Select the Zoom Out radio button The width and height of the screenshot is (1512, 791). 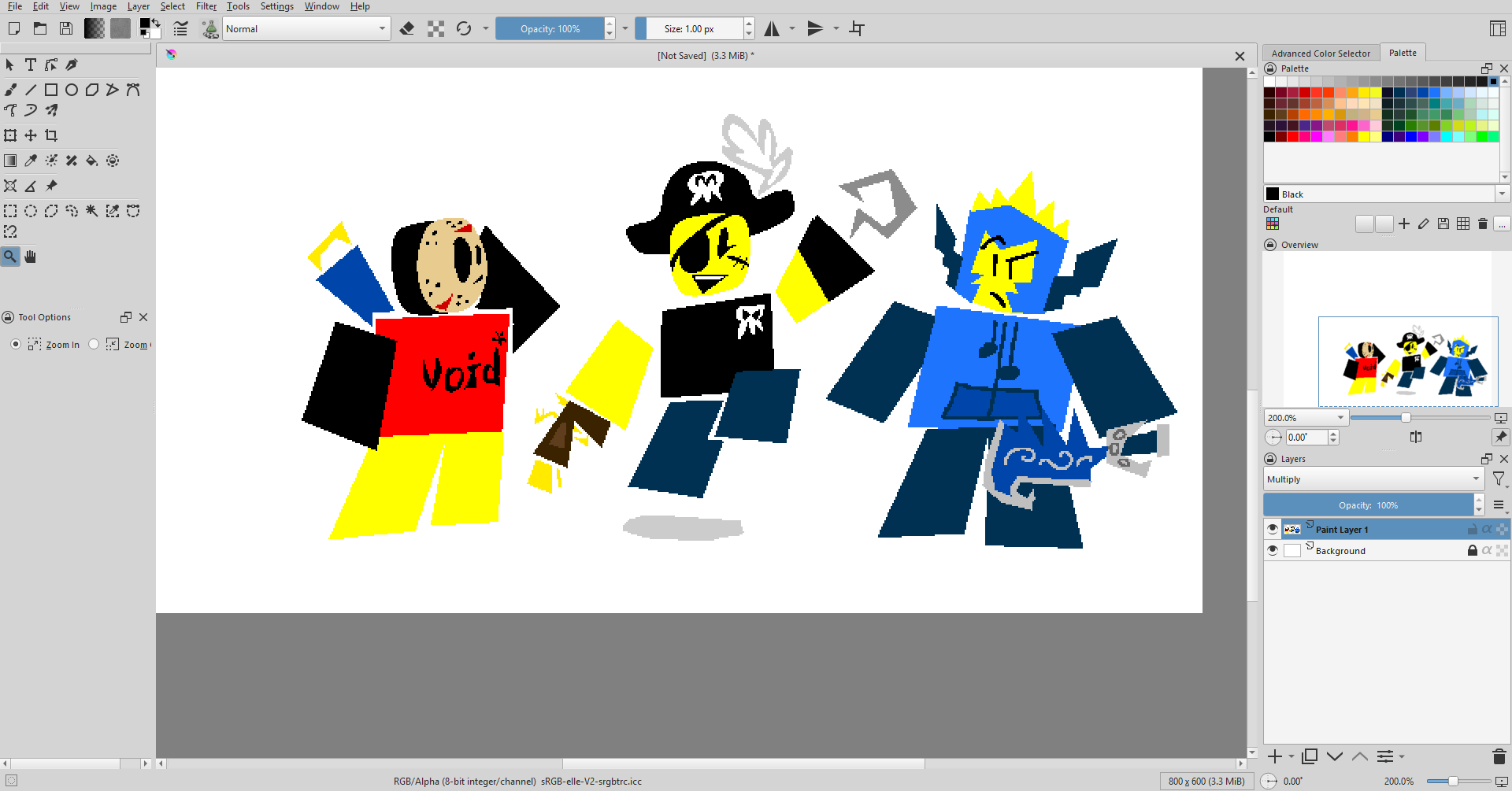click(94, 344)
